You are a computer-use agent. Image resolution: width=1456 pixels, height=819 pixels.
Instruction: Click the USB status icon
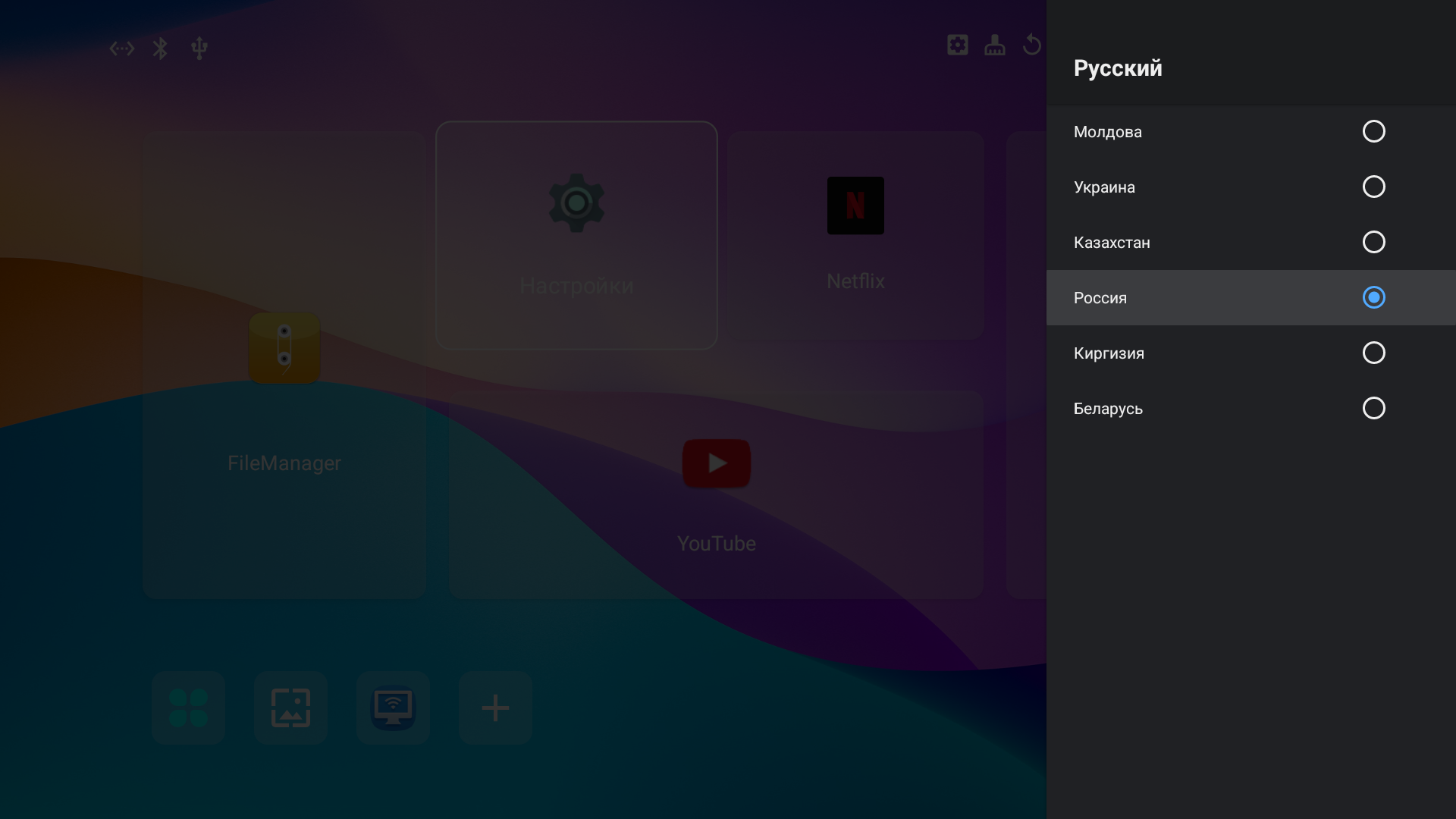[199, 49]
